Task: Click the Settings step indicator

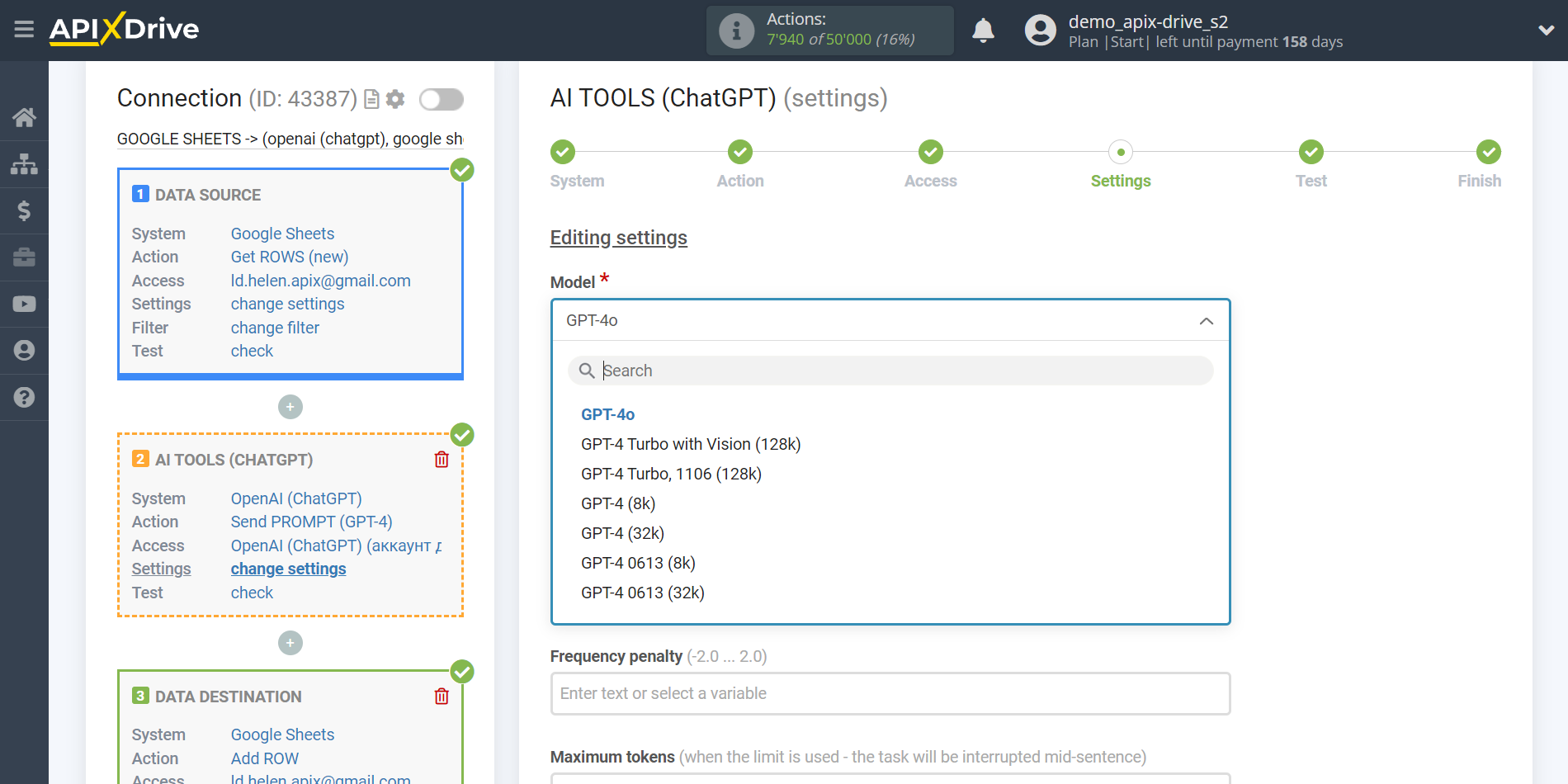Action: point(1121,152)
